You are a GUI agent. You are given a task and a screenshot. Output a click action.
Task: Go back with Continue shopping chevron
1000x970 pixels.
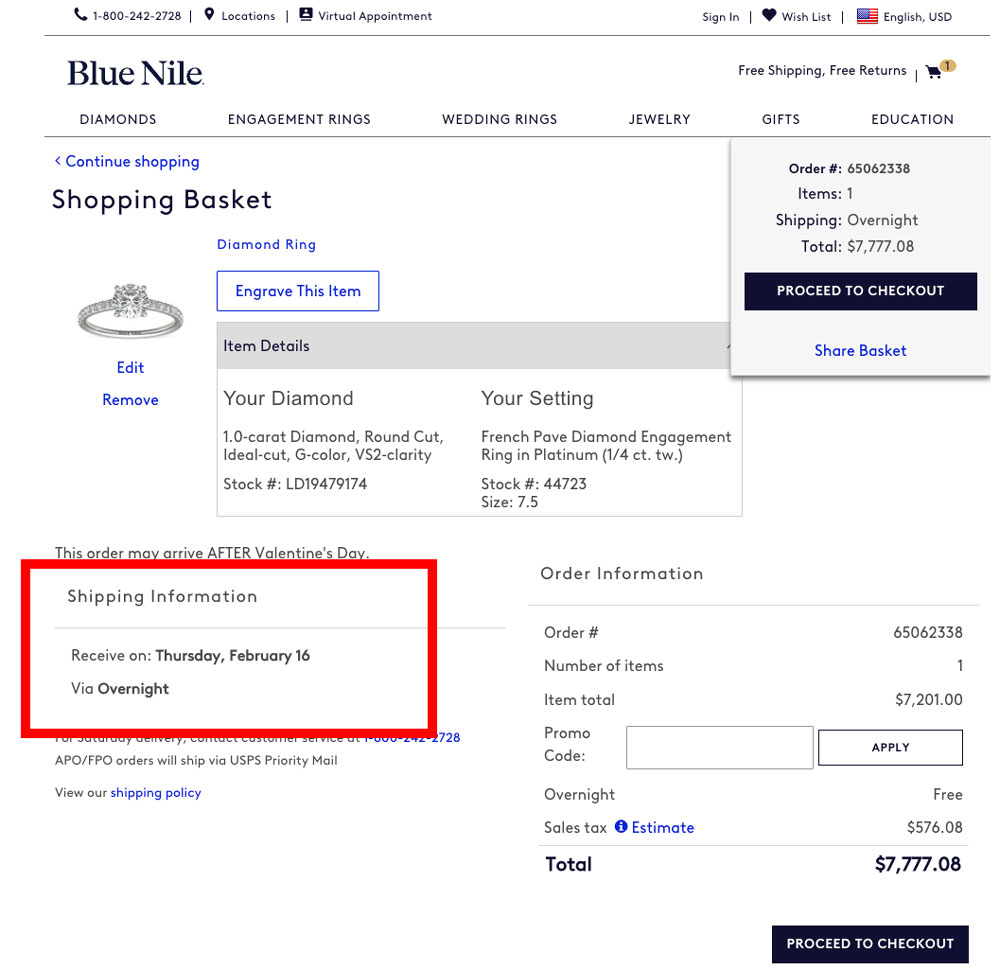(x=58, y=161)
